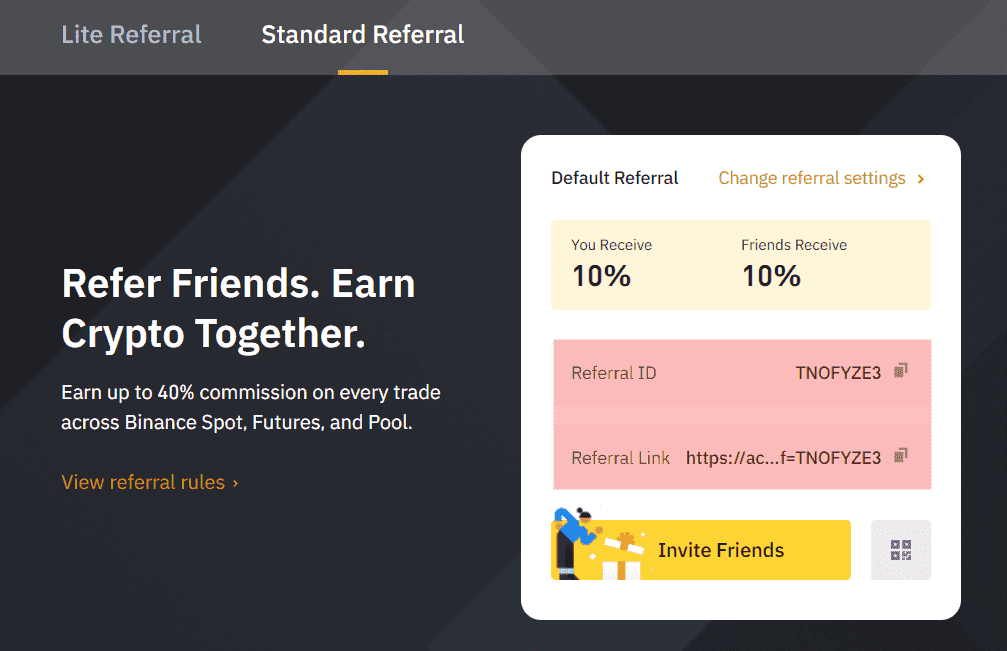Image resolution: width=1007 pixels, height=651 pixels.
Task: Copy the Referral Link URL
Action: (x=901, y=456)
